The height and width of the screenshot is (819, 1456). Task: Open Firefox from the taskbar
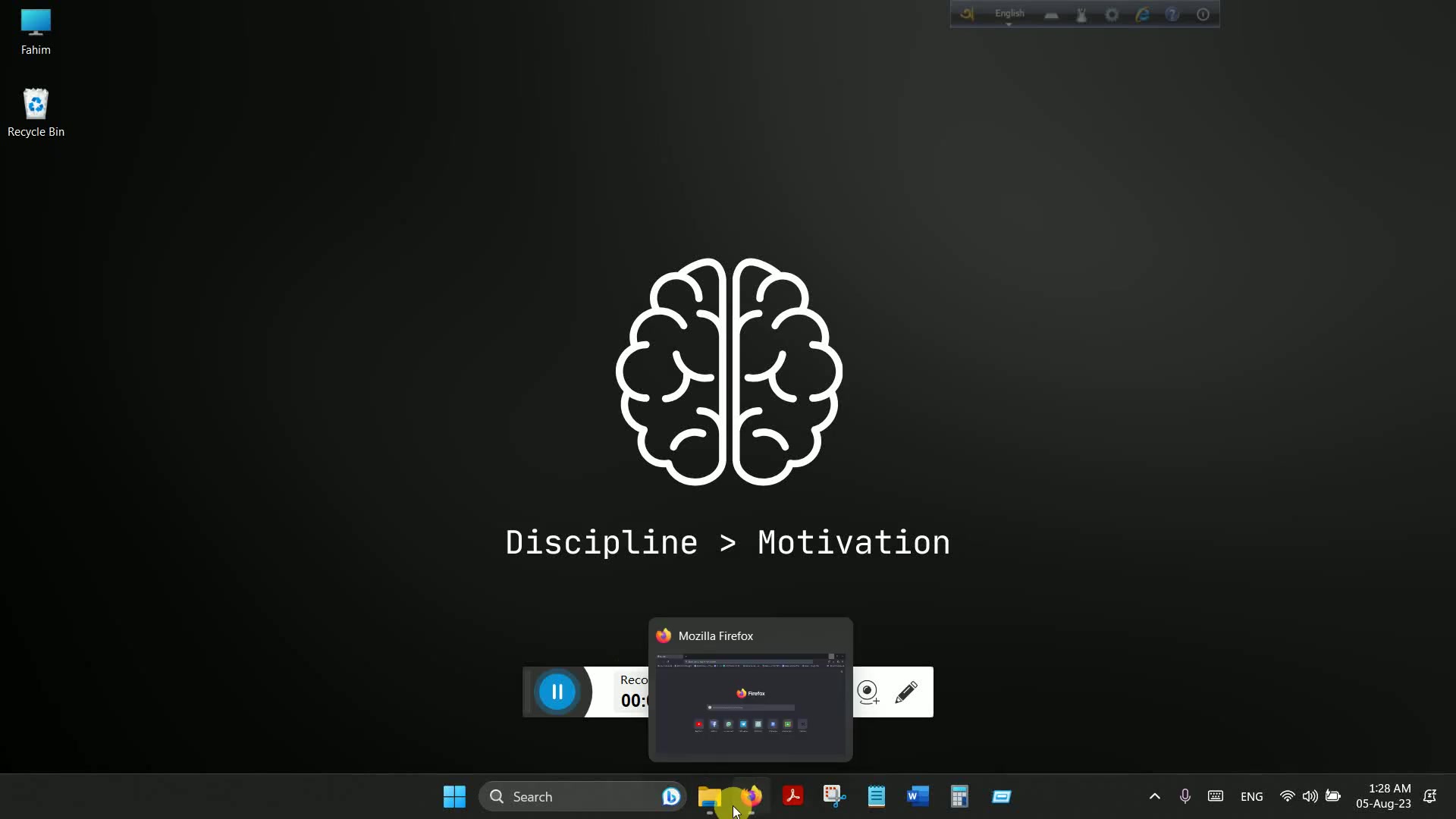pyautogui.click(x=752, y=796)
